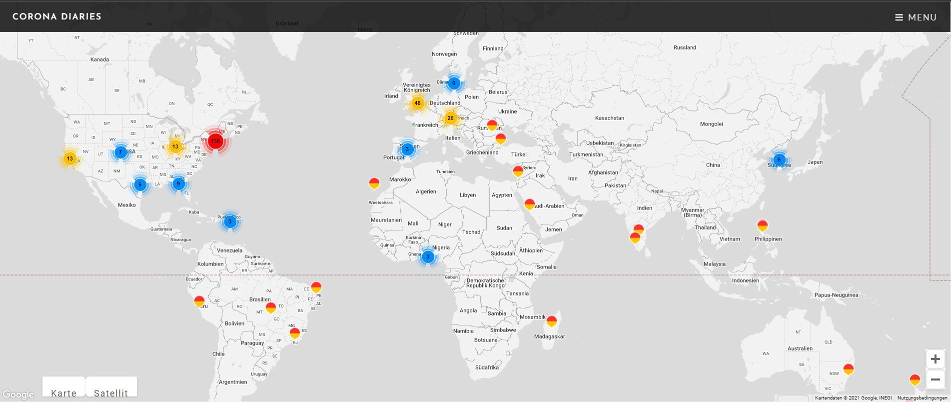The height and width of the screenshot is (402, 952).
Task: Select the marker above the Philippinen label
Action: (763, 226)
